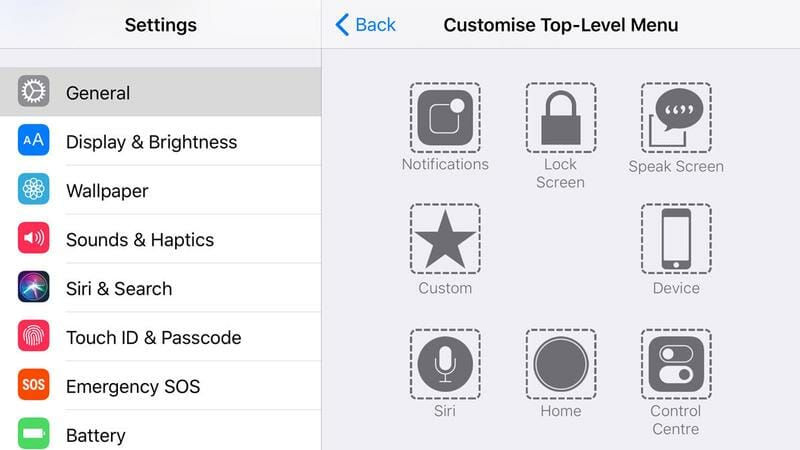Viewport: 800px width, 450px height.
Task: Click the fingerprint Touch ID icon
Action: pos(34,336)
